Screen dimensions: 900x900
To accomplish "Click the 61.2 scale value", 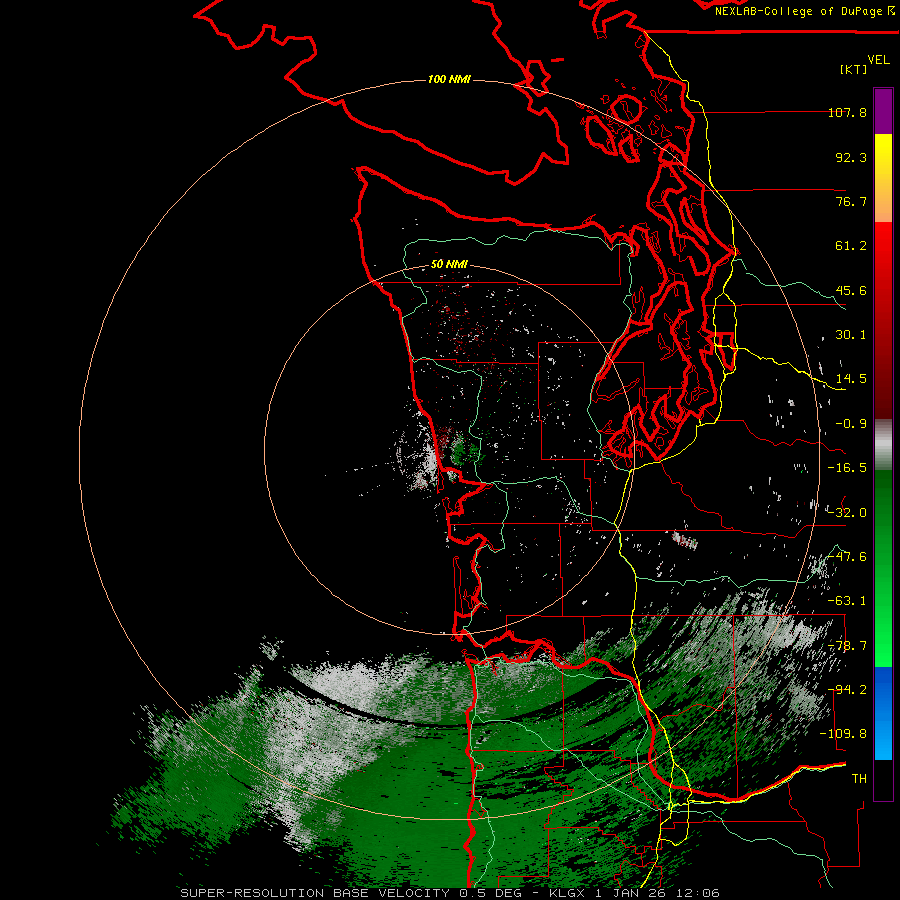I will coord(851,246).
